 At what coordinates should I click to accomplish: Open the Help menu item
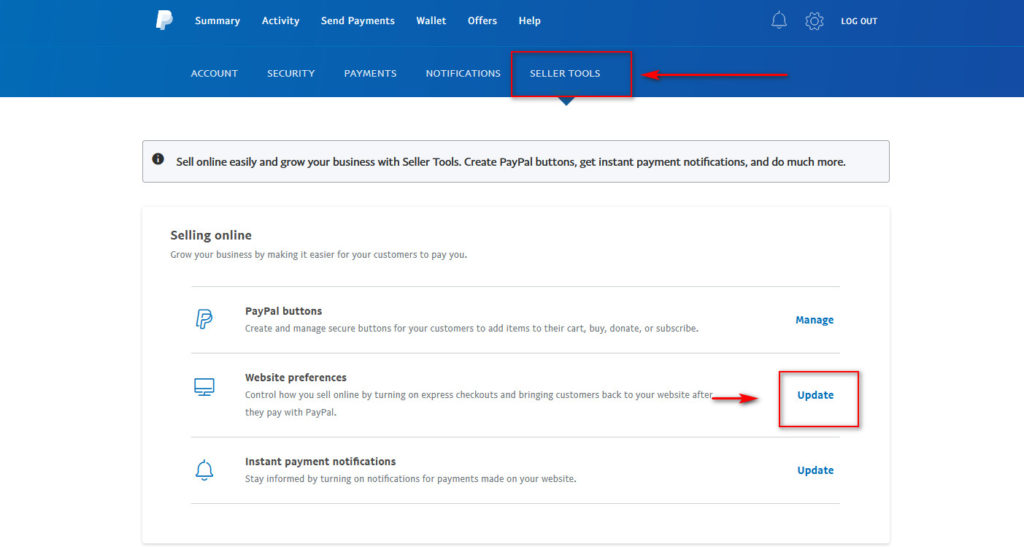[x=530, y=21]
